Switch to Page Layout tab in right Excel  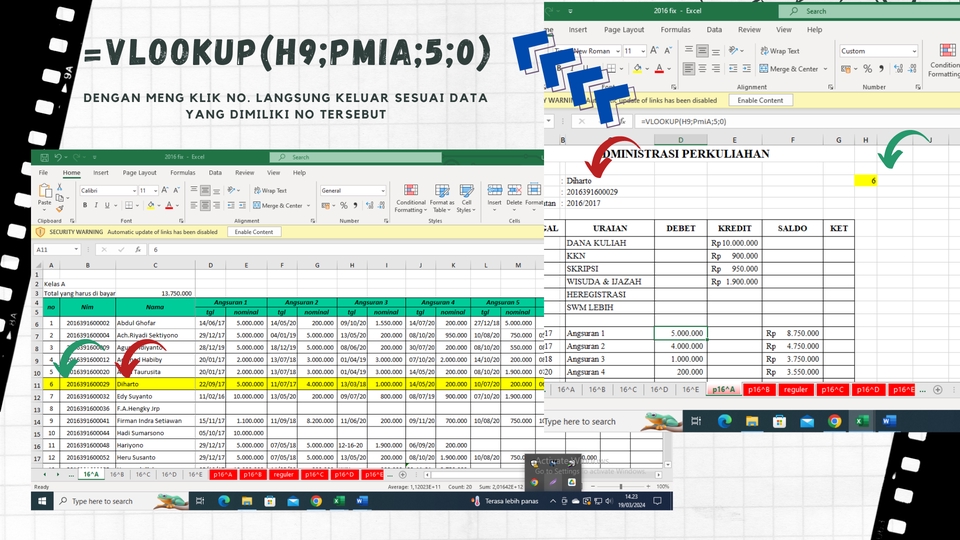pyautogui.click(x=624, y=29)
